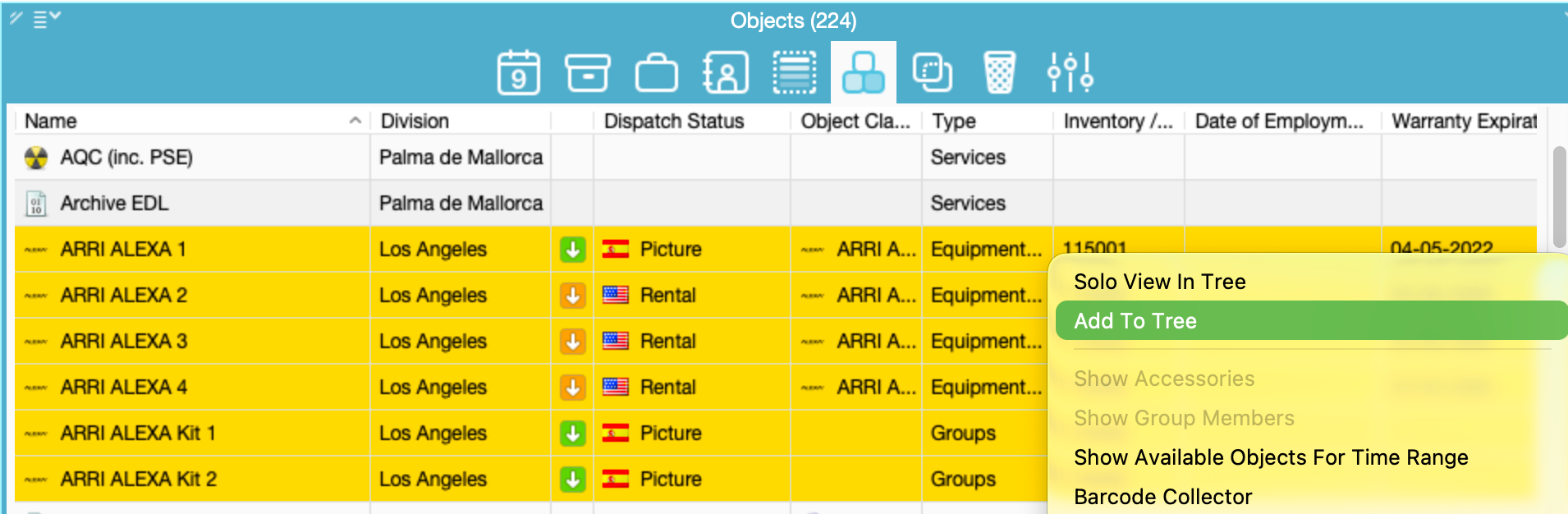Click US flag in ARRI ALEXA 4 row
The image size is (1568, 514).
click(616, 387)
